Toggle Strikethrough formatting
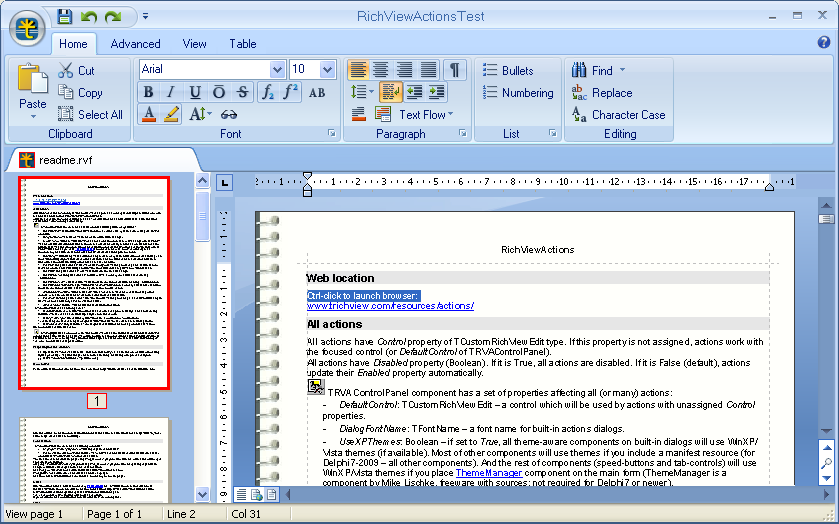This screenshot has width=839, height=524. click(242, 93)
